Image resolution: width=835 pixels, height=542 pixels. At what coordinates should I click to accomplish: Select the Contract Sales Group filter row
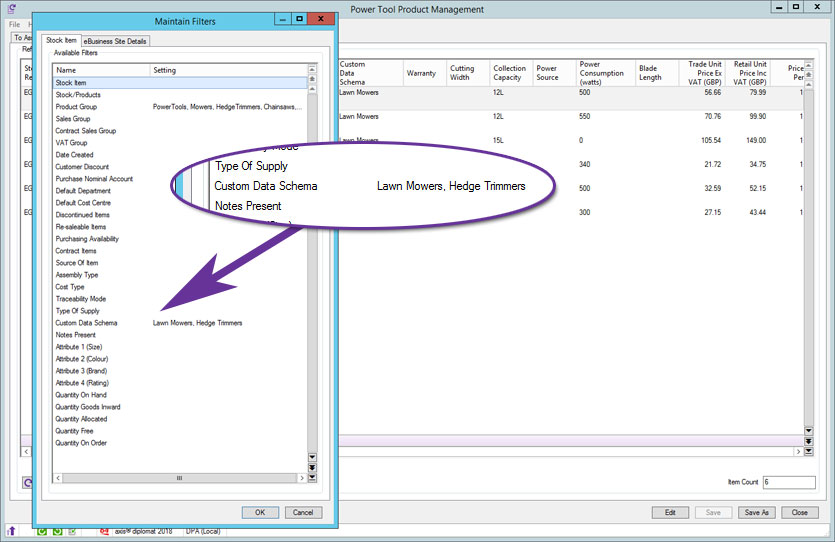[x=180, y=131]
